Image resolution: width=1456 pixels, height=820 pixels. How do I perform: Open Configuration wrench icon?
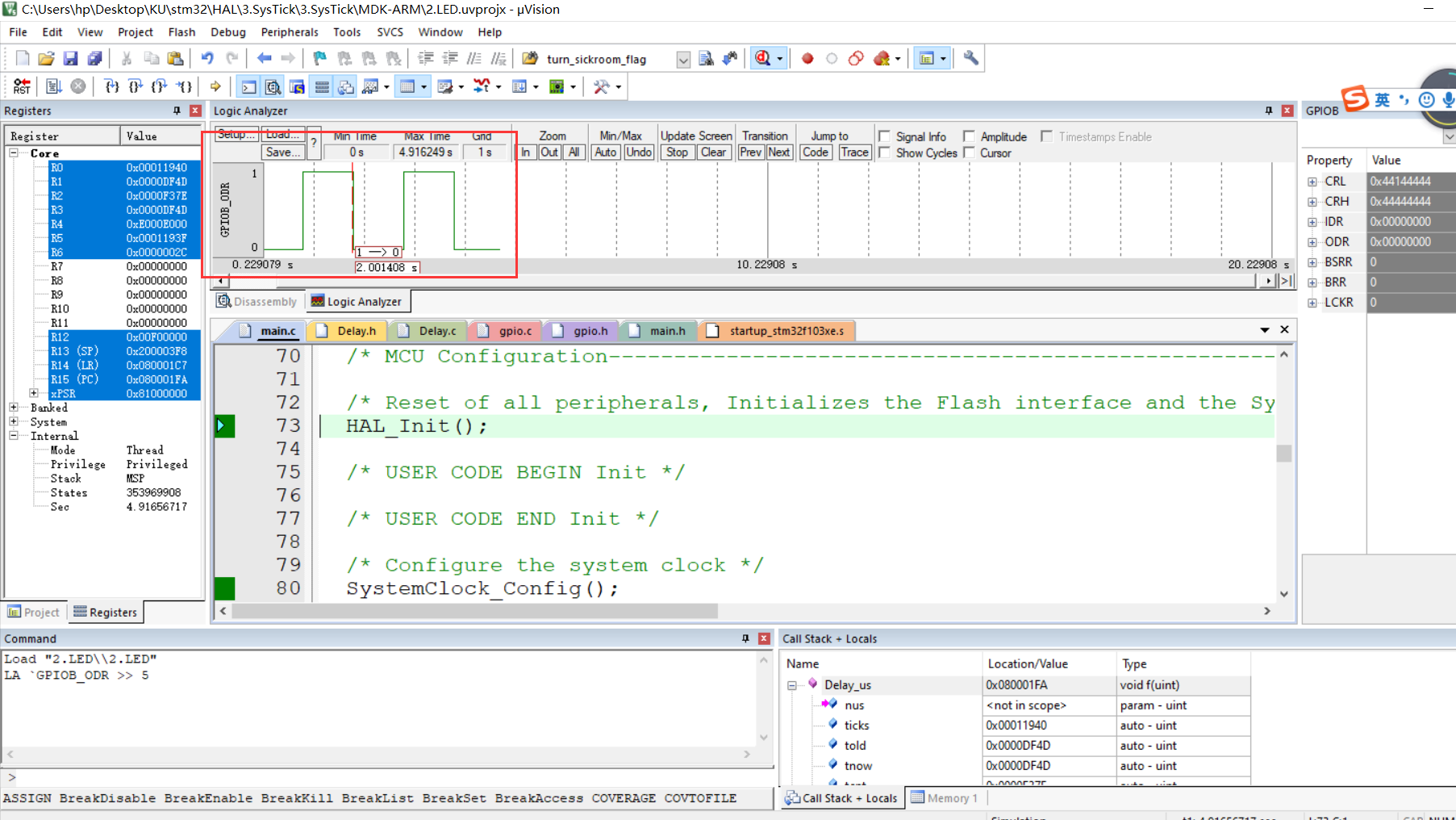pyautogui.click(x=970, y=58)
